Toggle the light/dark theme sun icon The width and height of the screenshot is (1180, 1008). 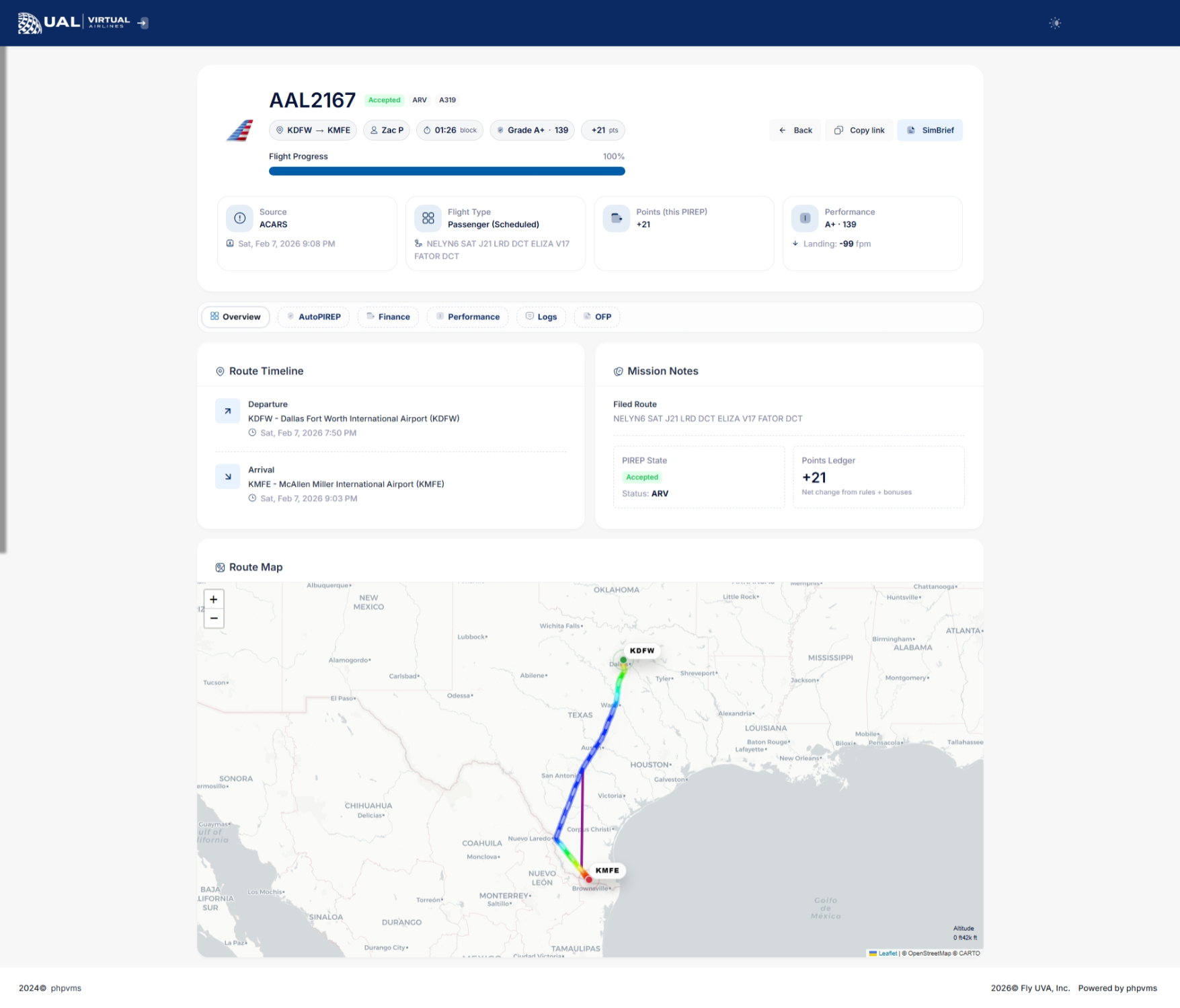point(1055,24)
